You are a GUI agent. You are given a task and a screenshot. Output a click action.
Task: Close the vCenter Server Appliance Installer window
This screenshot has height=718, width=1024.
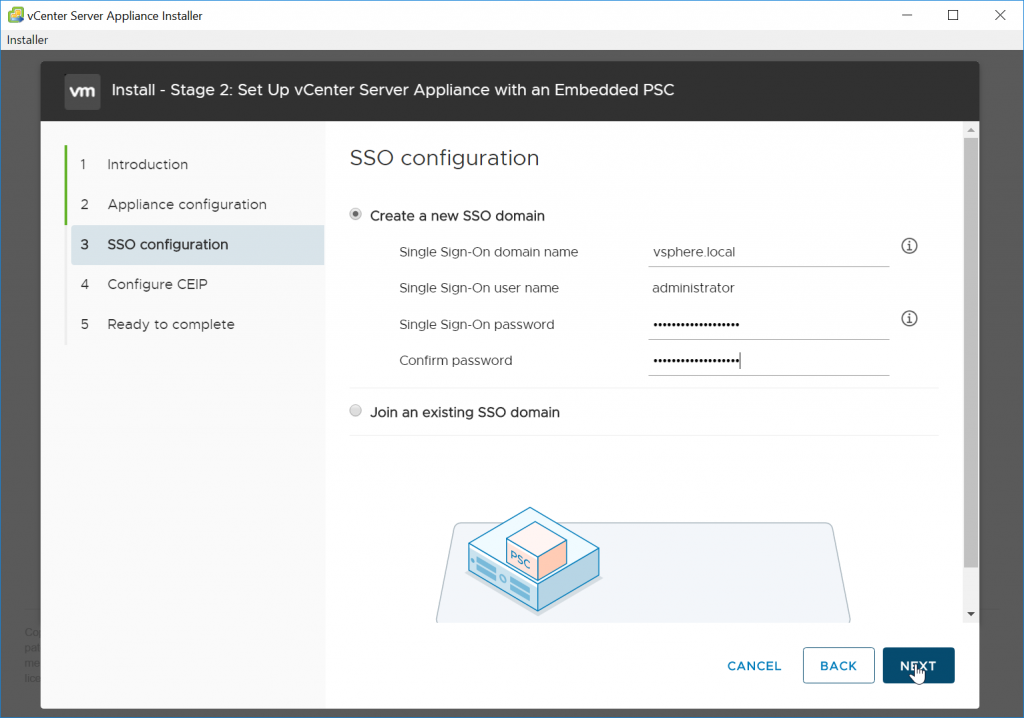coord(1000,15)
